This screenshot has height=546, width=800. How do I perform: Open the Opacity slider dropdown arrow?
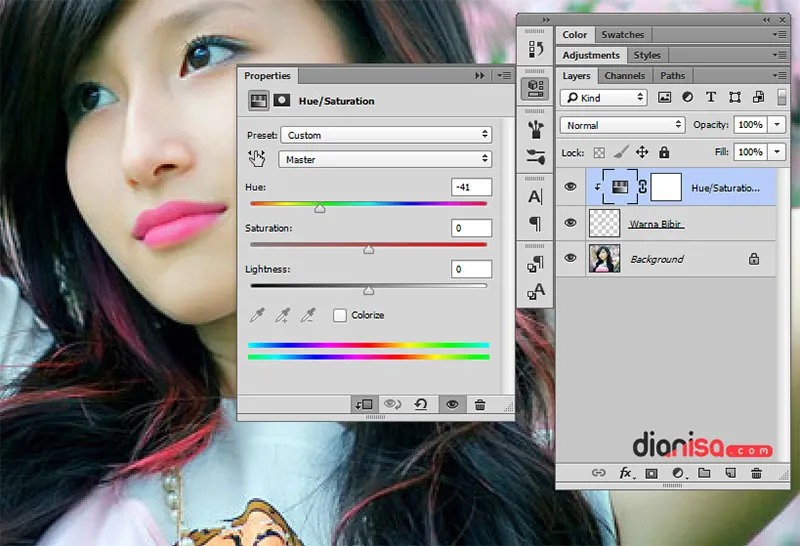777,125
